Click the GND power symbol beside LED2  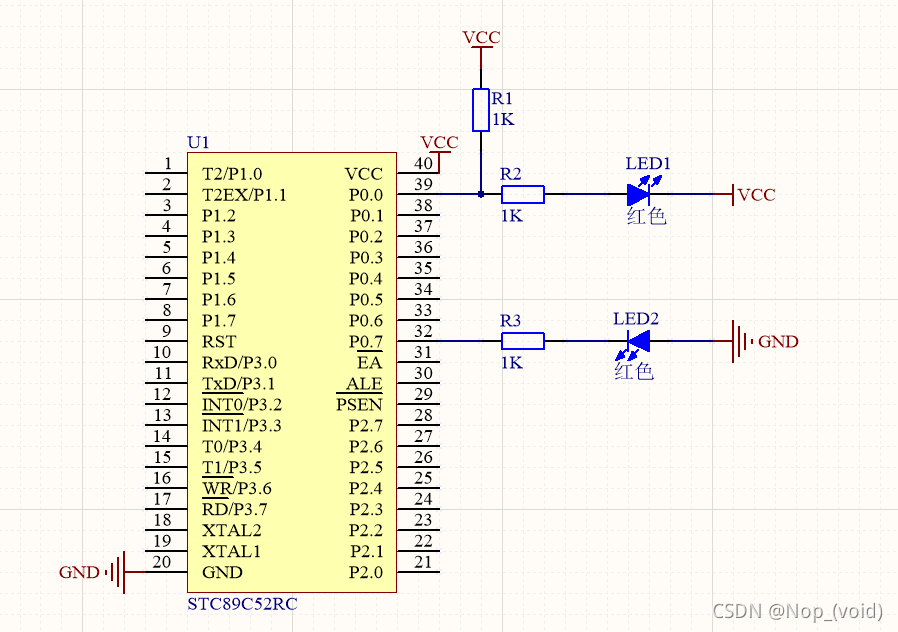(x=765, y=342)
